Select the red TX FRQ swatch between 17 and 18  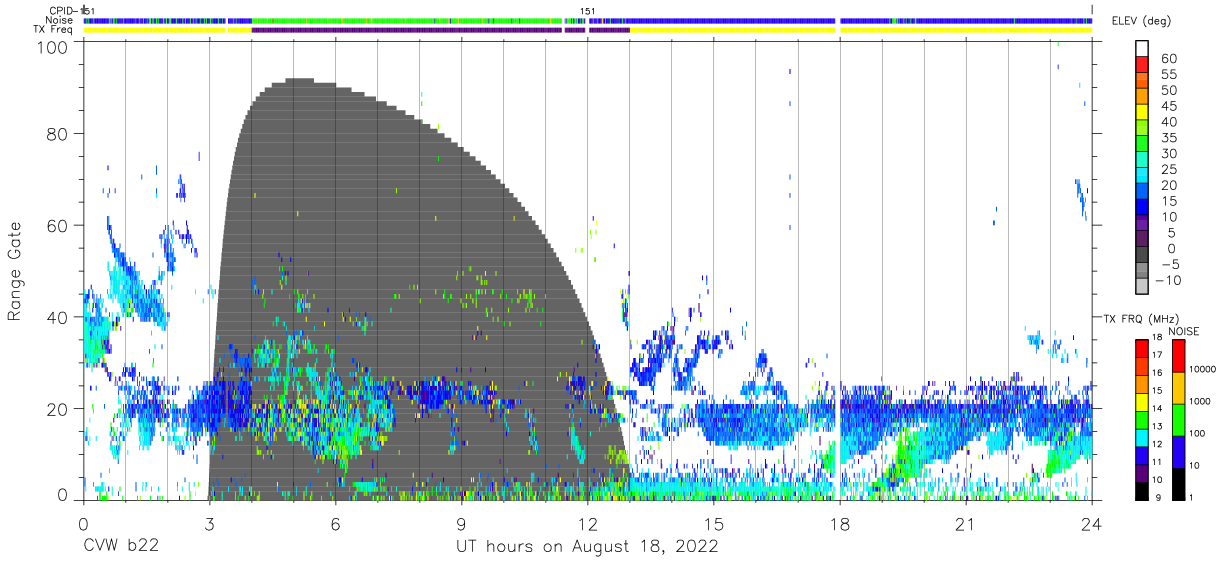(1142, 348)
